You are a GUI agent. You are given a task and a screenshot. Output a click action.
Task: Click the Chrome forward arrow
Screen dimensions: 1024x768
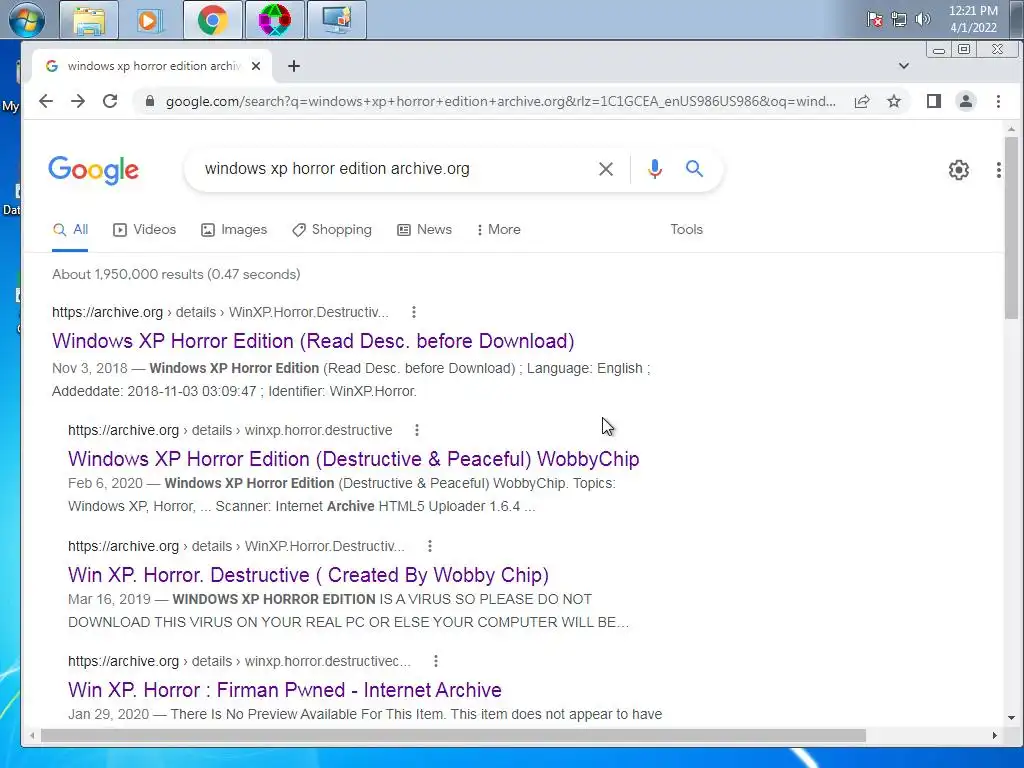[78, 101]
